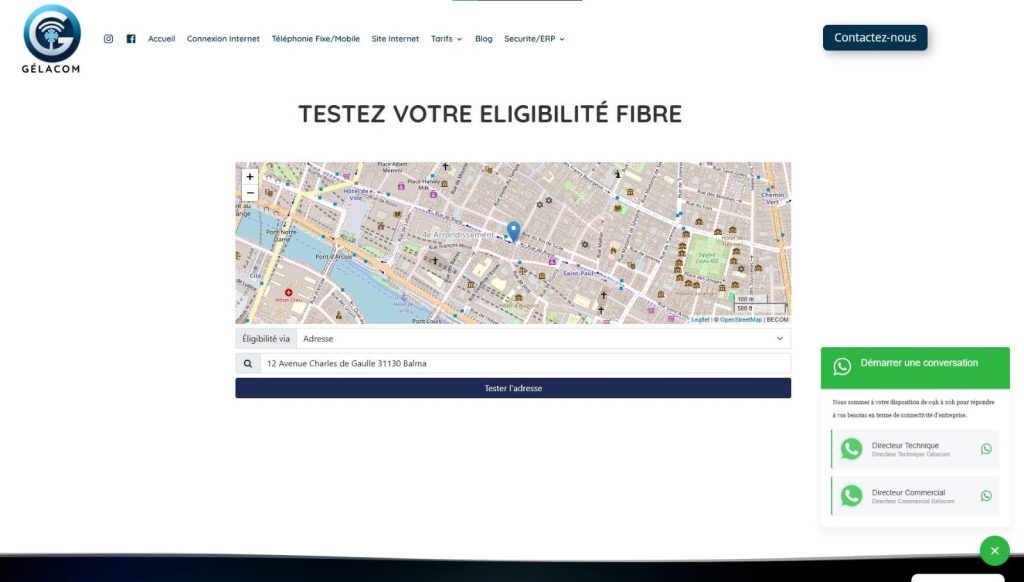Expand the Tarifs dropdown menu

(x=446, y=39)
